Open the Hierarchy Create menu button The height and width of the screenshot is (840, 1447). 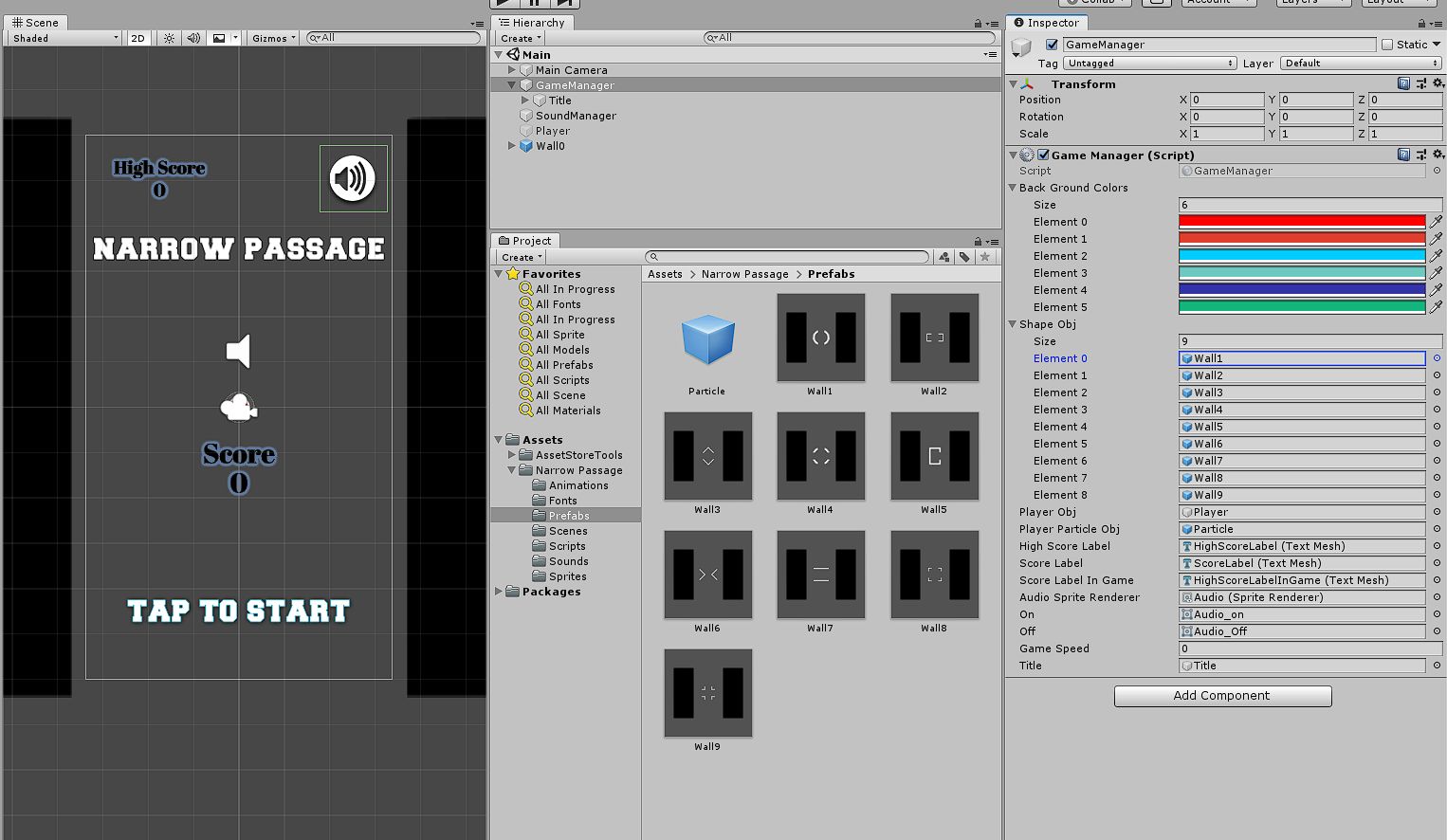point(521,38)
